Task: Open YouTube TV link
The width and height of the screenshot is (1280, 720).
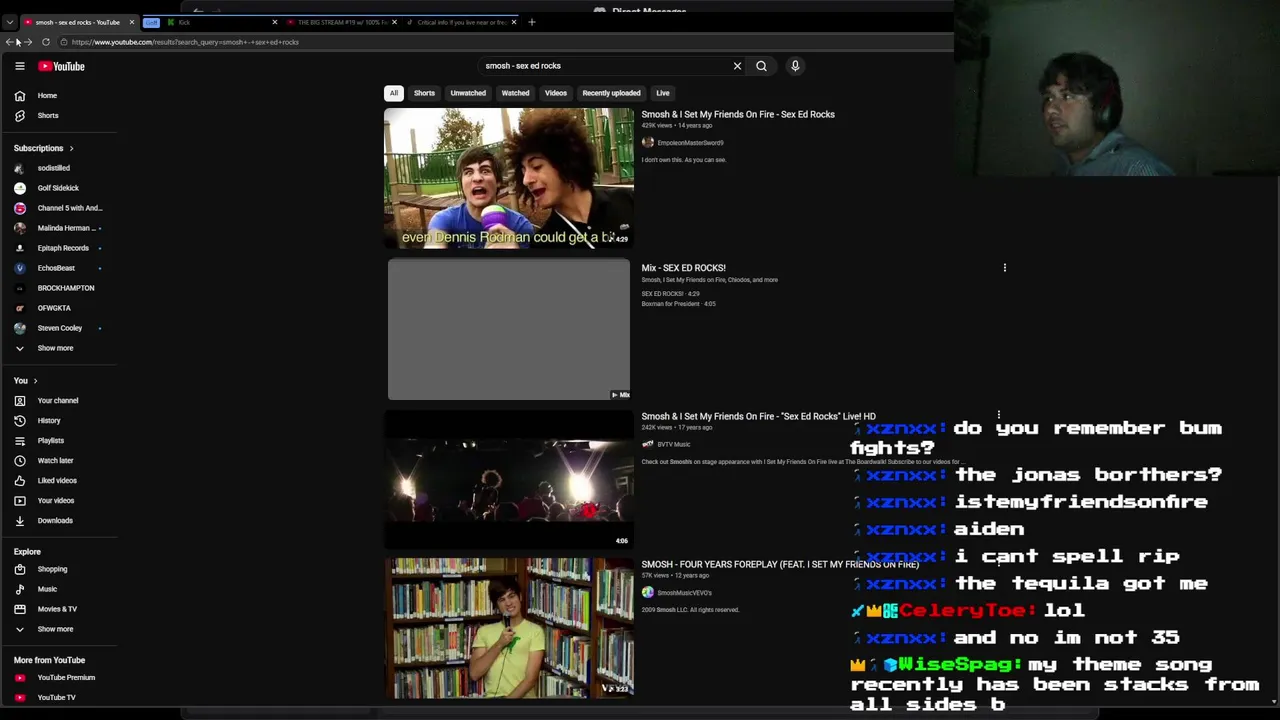Action: coord(58,697)
